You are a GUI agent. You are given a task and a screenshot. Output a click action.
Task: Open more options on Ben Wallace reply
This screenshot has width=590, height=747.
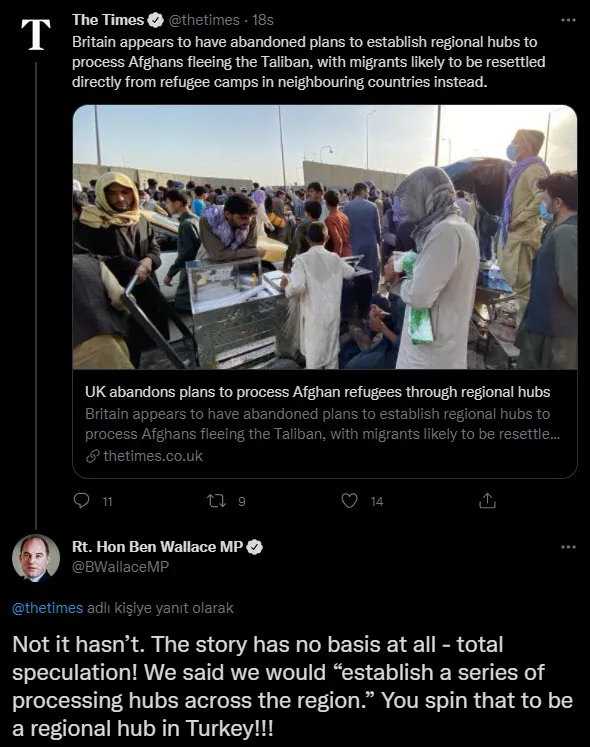coord(568,547)
